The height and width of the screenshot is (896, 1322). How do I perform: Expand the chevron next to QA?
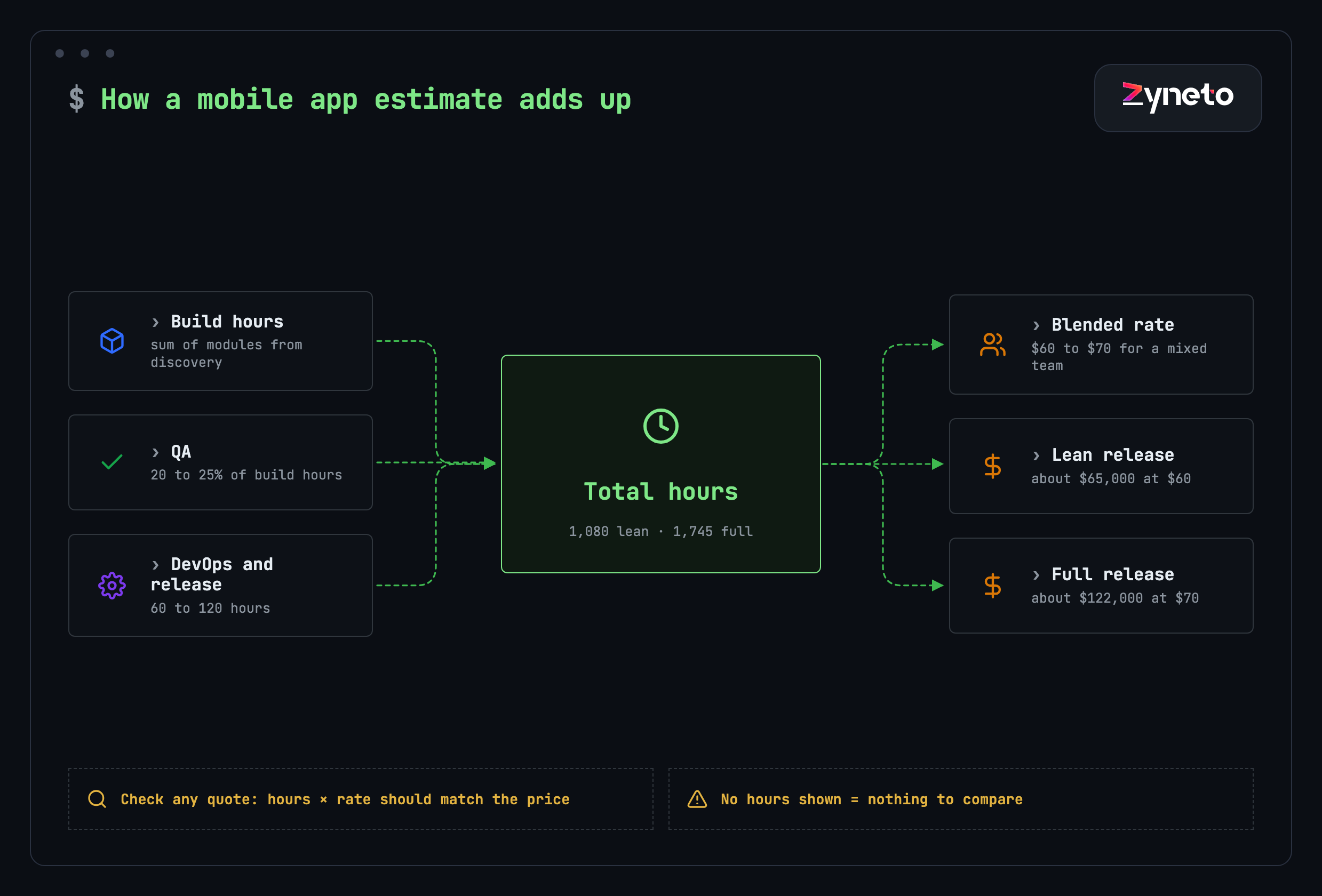coord(155,453)
